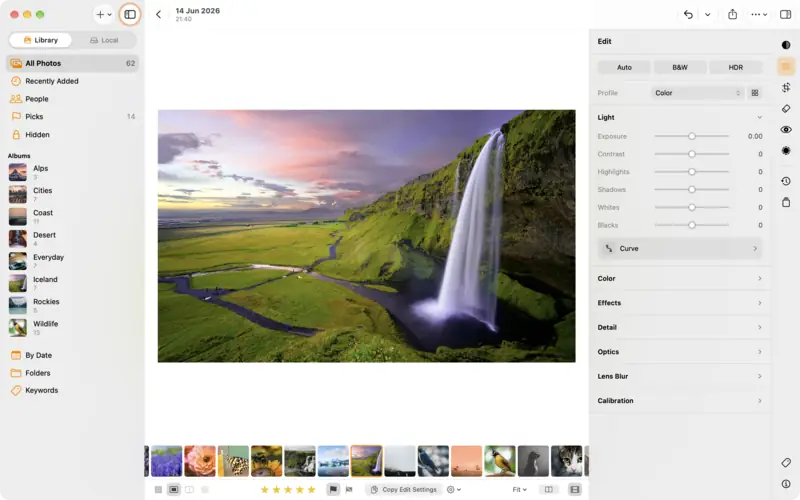The height and width of the screenshot is (500, 800).
Task: Click the Undo arrow icon
Action: pos(688,14)
